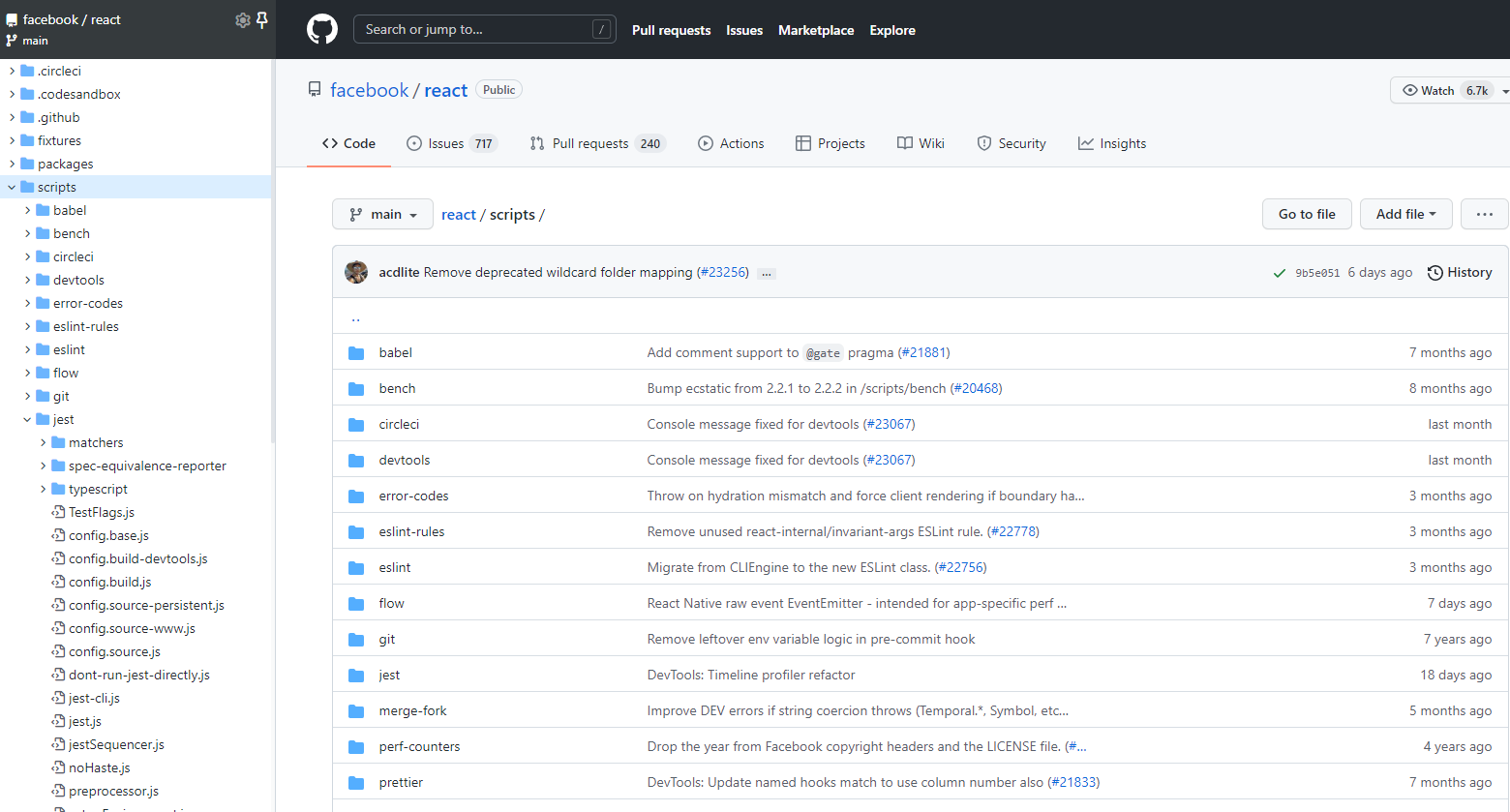
Task: Click the green commit status checkmark
Action: coord(1280,273)
